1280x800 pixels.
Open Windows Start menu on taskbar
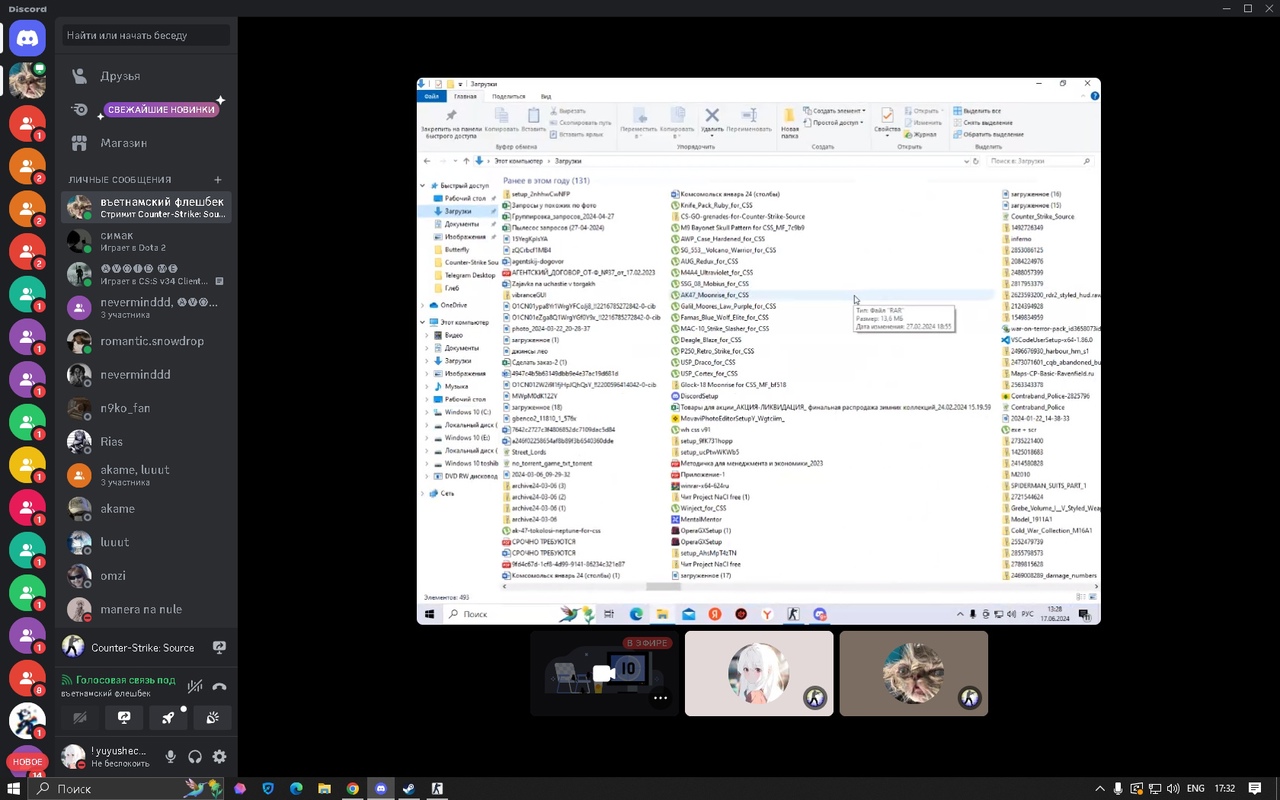coord(14,789)
